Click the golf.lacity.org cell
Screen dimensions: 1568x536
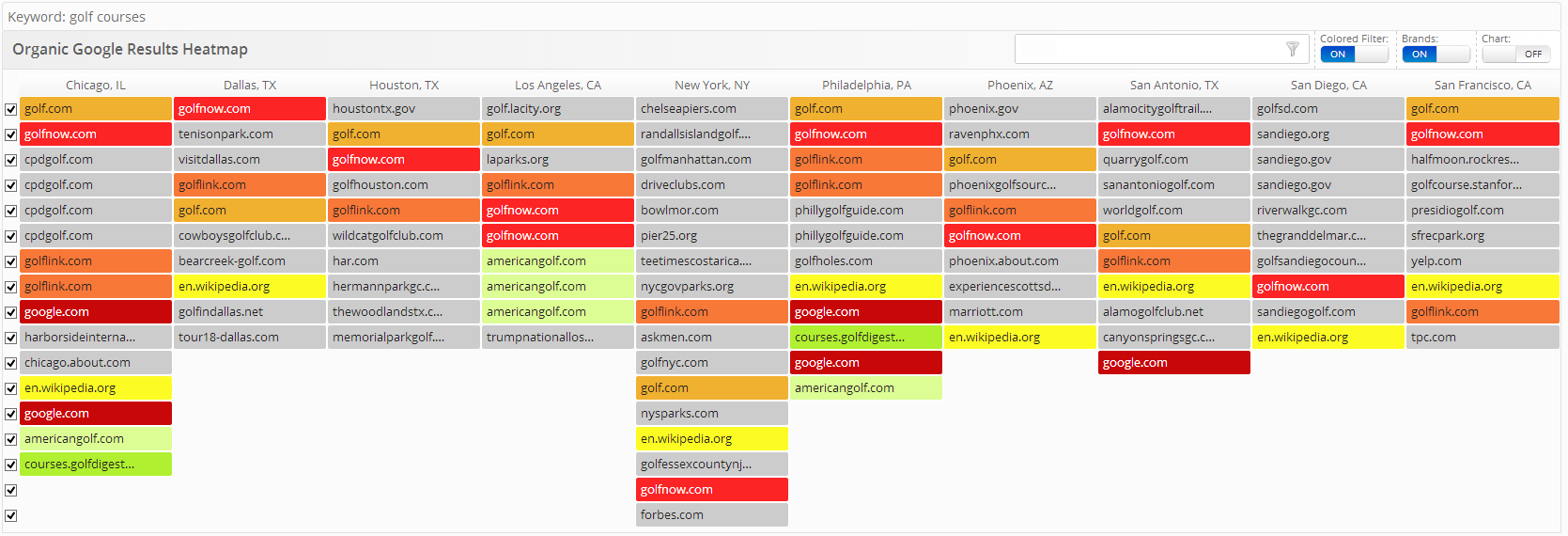(x=558, y=109)
